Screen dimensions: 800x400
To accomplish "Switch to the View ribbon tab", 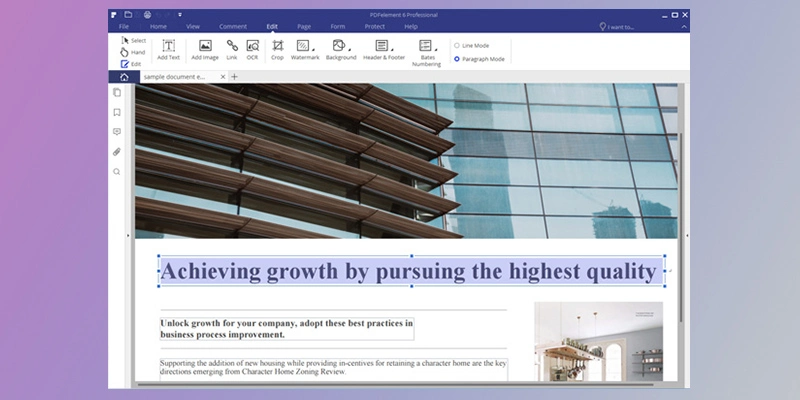I will point(193,27).
